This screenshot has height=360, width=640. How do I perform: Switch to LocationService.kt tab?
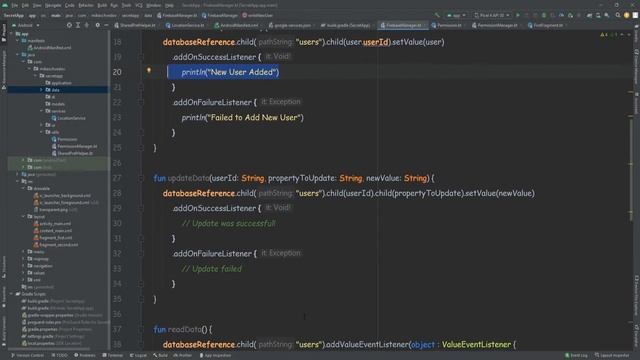pyautogui.click(x=187, y=25)
